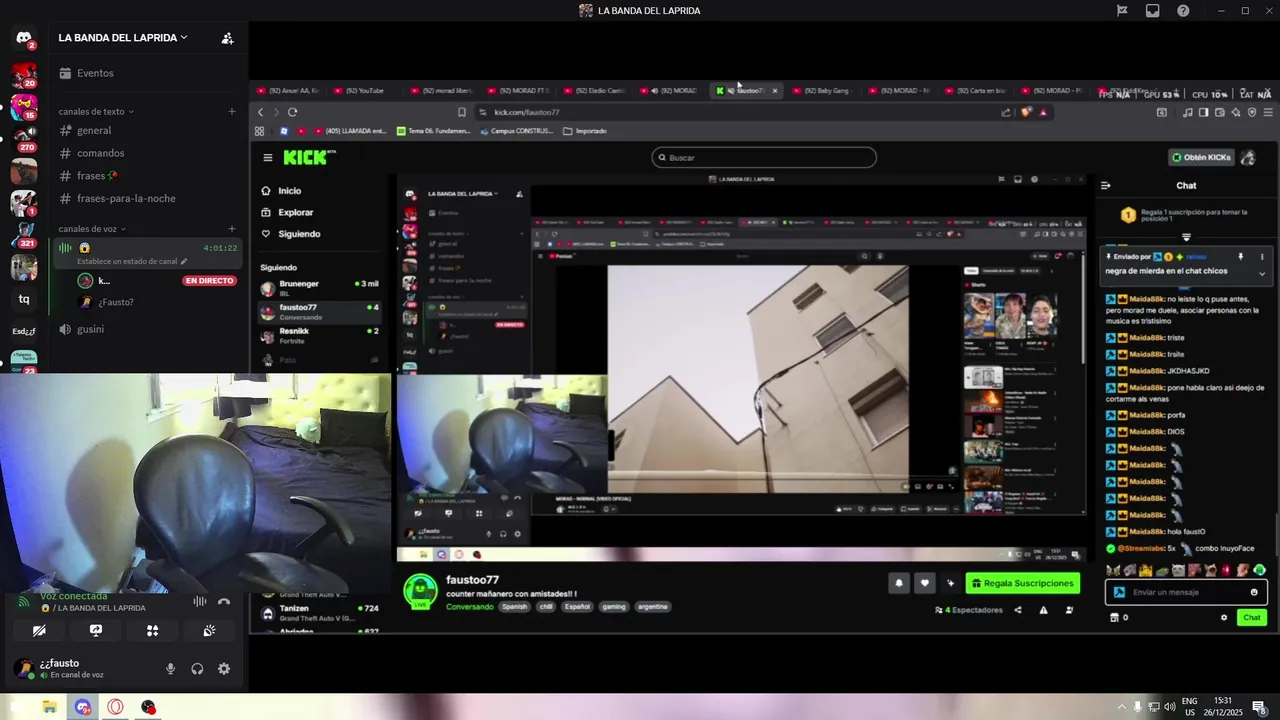This screenshot has width=1280, height=720.
Task: Expand the gift leaderboard arrow in chat
Action: [x=1186, y=237]
